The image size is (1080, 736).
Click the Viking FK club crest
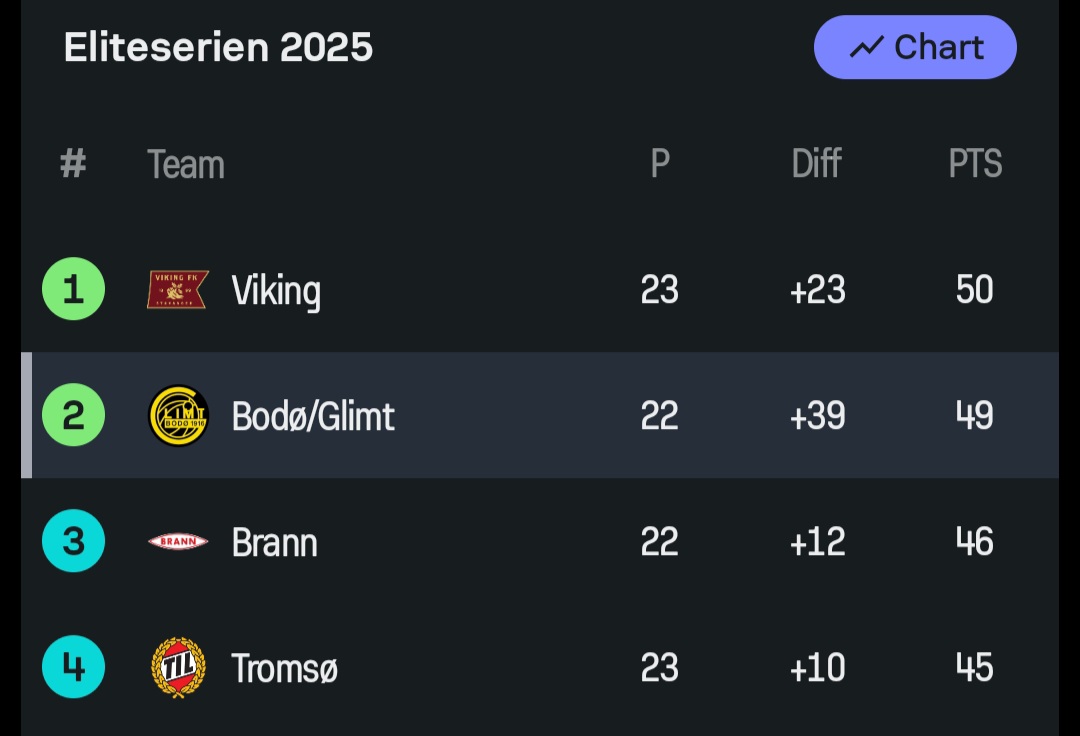click(178, 290)
